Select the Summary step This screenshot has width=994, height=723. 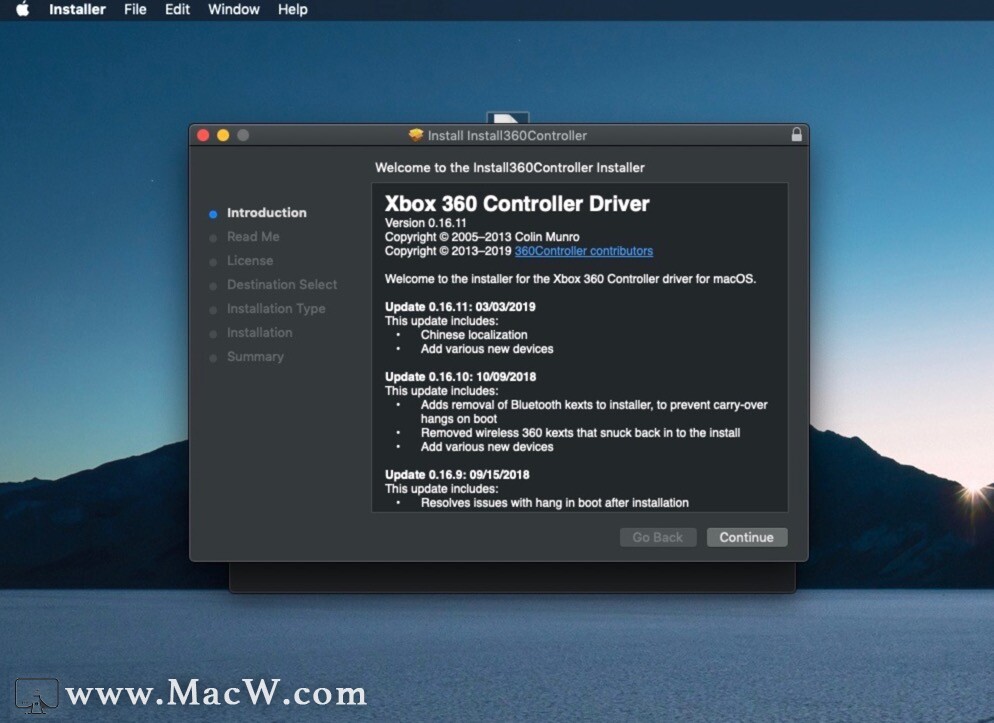coord(255,357)
